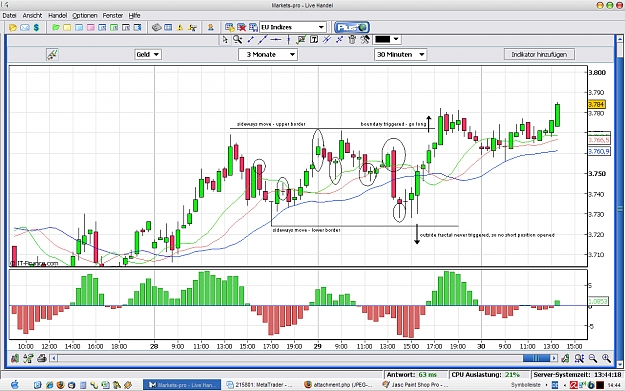This screenshot has width=625, height=391.
Task: Click Markets-pro Live Handel taskbar button
Action: (x=182, y=385)
